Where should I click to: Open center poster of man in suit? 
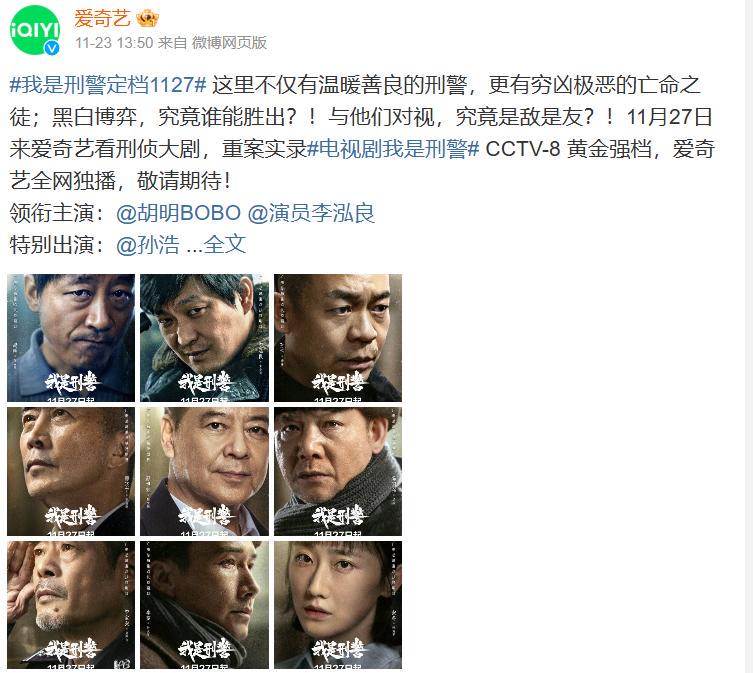coord(205,472)
